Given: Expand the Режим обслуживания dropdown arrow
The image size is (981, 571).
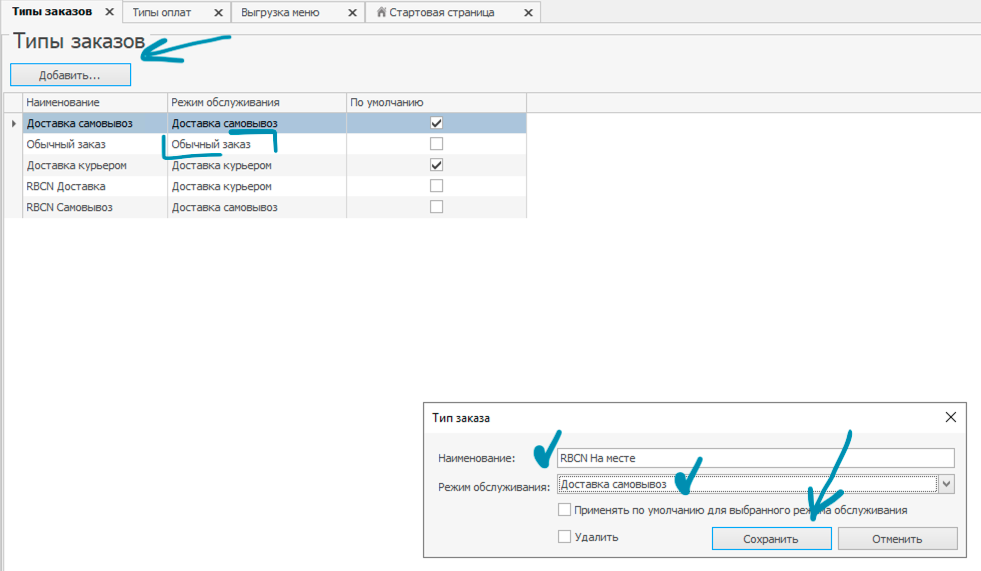Looking at the screenshot, I should click(x=947, y=484).
